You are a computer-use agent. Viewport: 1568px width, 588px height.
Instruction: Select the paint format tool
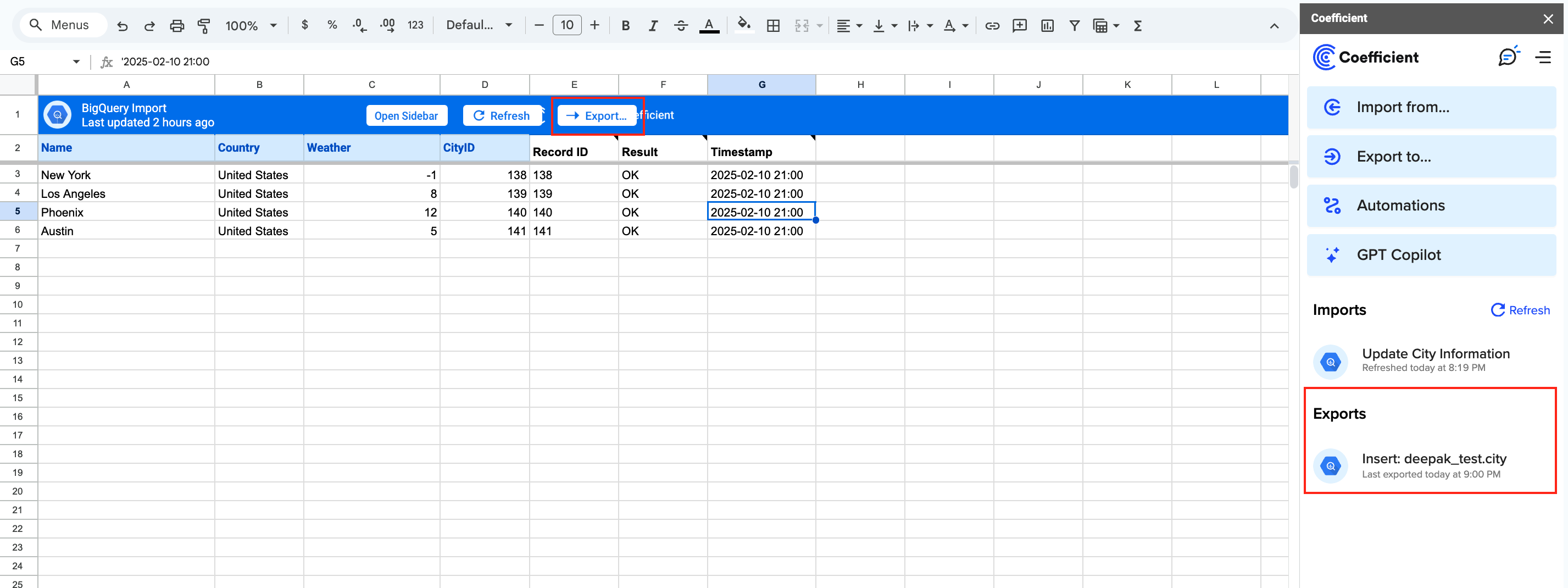(204, 26)
